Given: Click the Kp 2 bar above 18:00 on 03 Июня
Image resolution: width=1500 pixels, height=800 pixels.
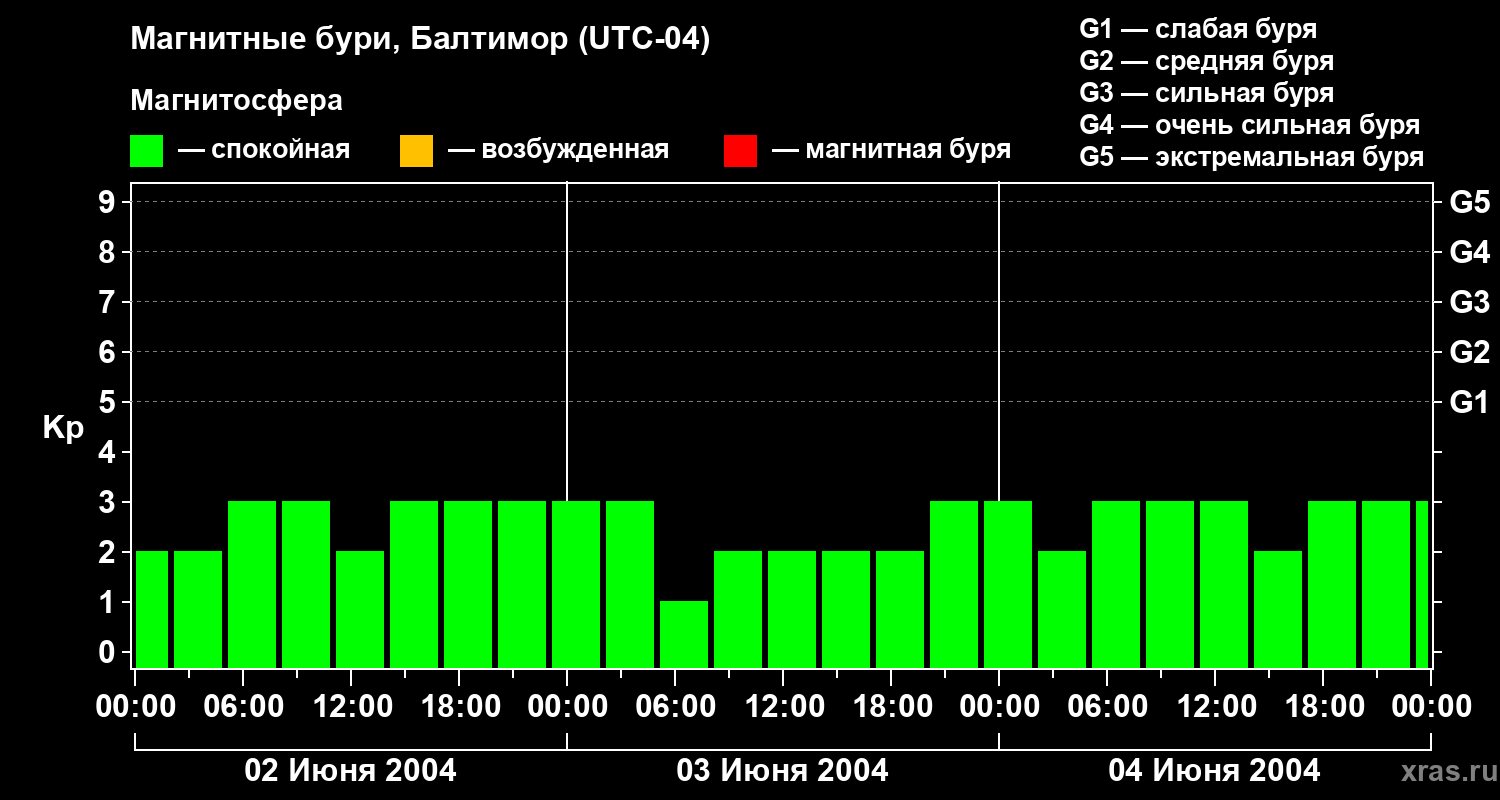Looking at the screenshot, I should click(x=900, y=610).
